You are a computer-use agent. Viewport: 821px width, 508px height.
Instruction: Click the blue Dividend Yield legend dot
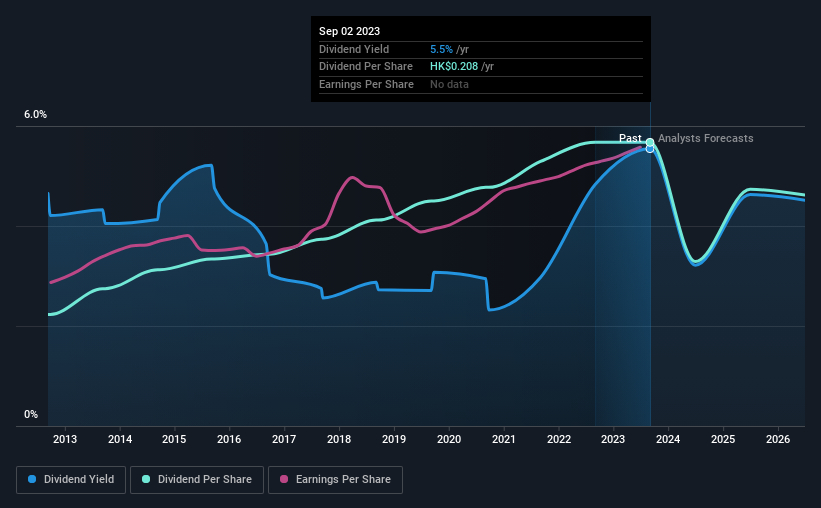point(32,479)
